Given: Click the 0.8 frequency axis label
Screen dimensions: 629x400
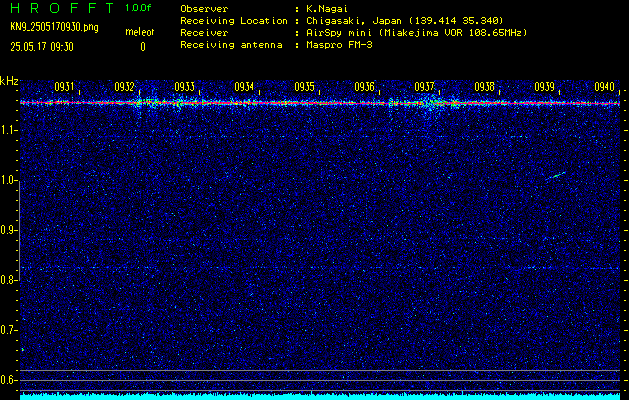Looking at the screenshot, I should pyautogui.click(x=8, y=280).
